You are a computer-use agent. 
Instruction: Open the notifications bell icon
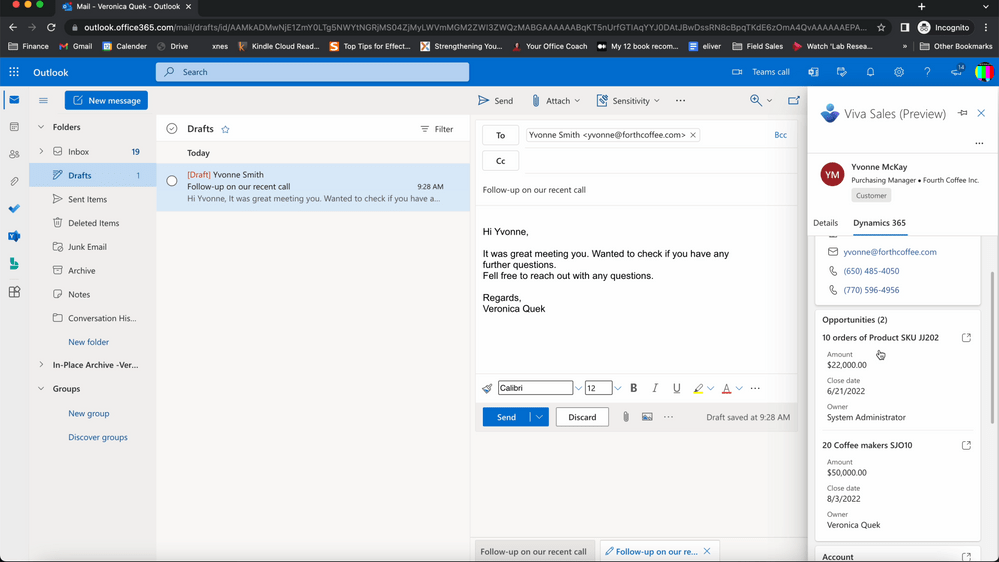(x=870, y=72)
